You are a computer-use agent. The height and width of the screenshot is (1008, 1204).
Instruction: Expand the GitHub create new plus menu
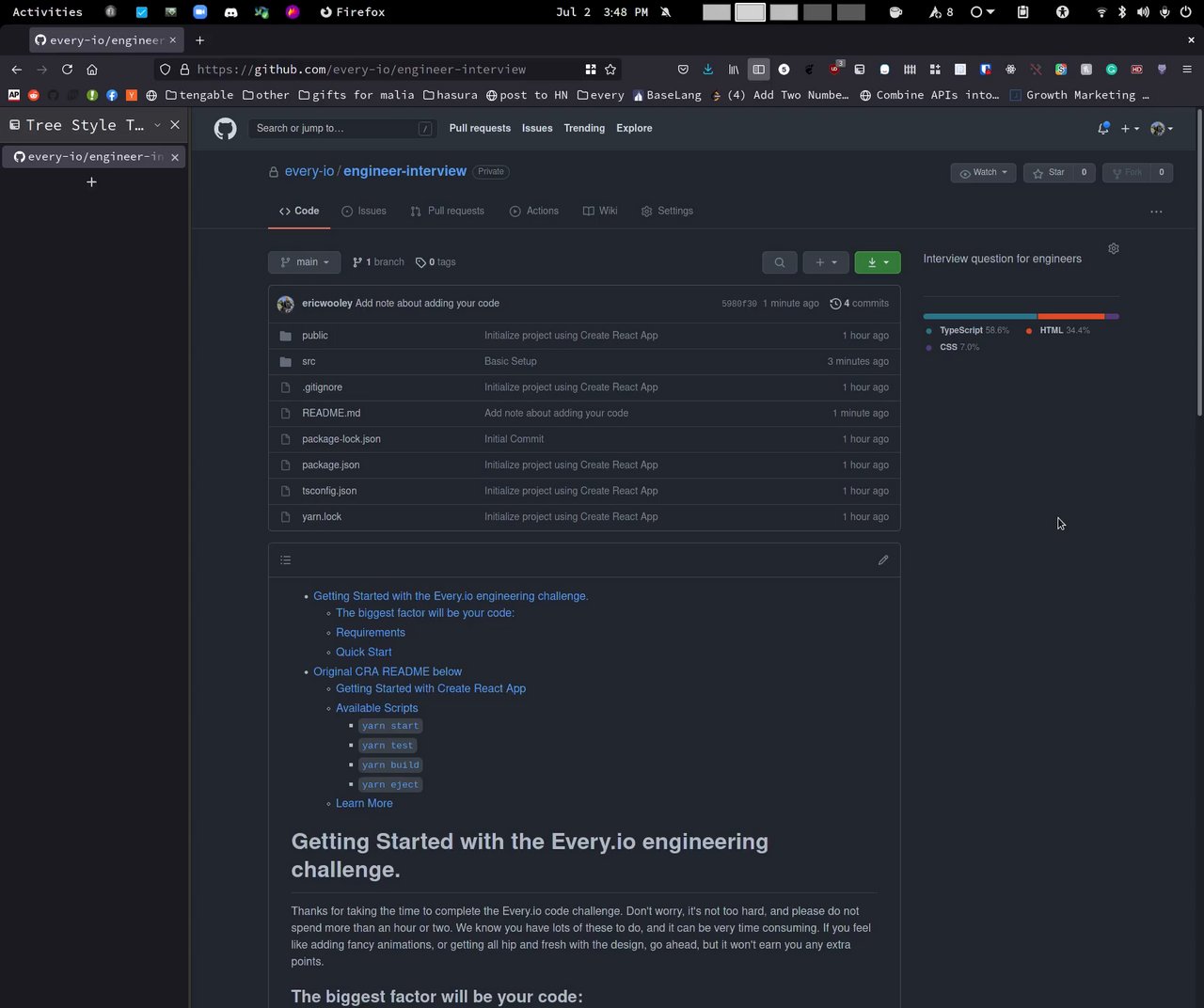point(1130,129)
